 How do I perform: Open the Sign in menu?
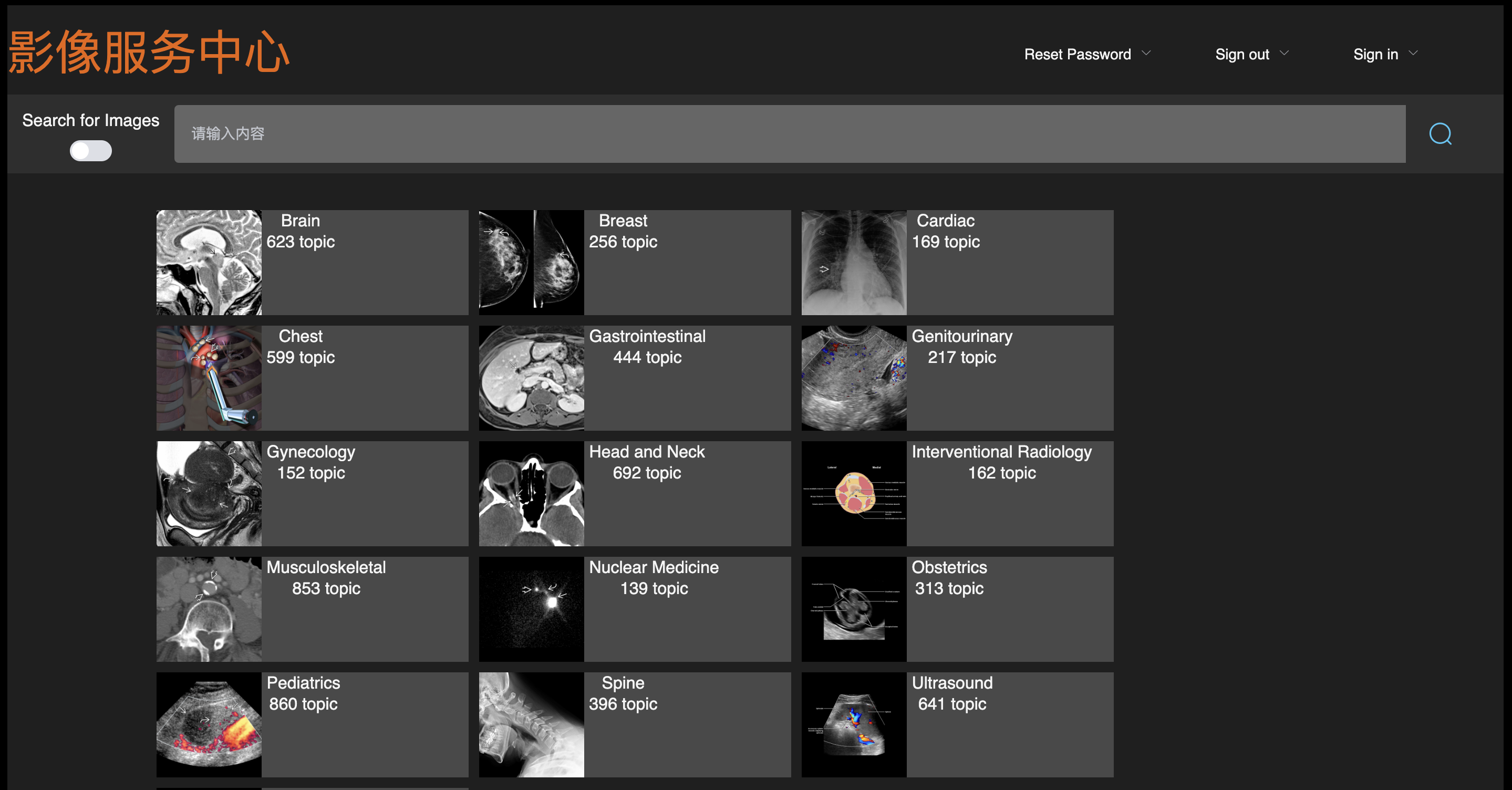(x=1375, y=55)
